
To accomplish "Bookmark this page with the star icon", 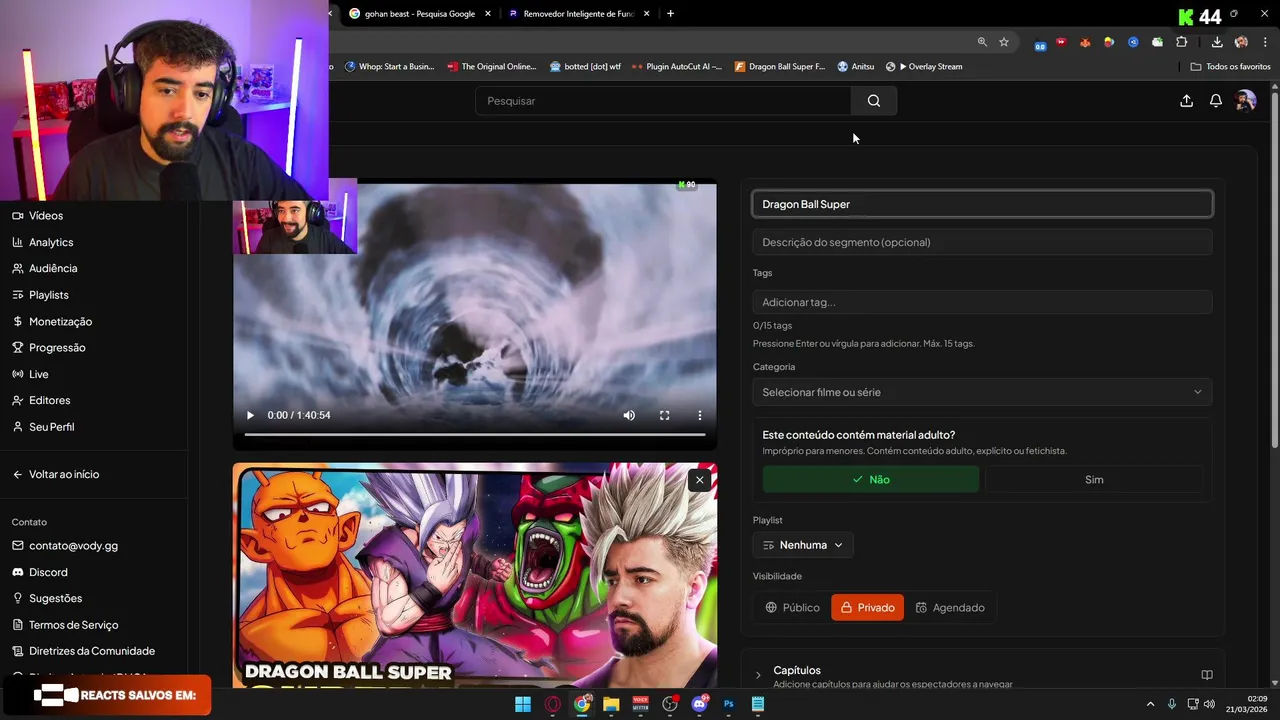I will (1004, 42).
